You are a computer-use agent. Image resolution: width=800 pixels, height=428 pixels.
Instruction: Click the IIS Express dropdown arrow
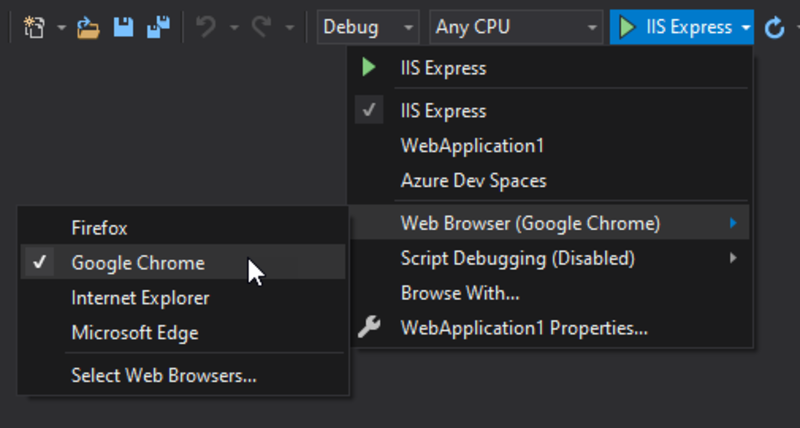tap(746, 27)
